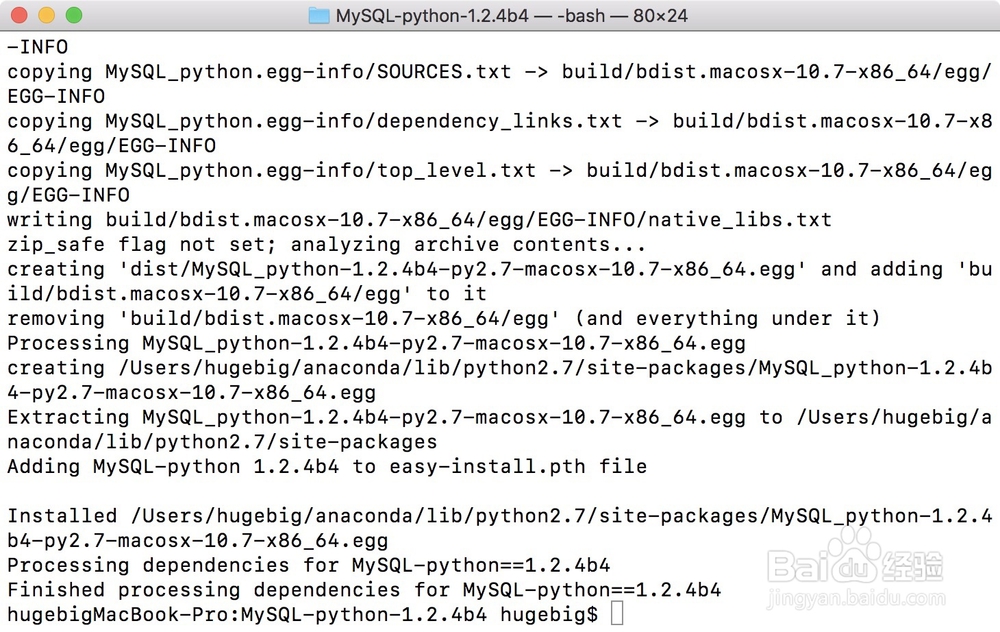Screen dimensions: 1000x632
Task: Click the 'zip_safe flag not set' line
Action: point(327,244)
